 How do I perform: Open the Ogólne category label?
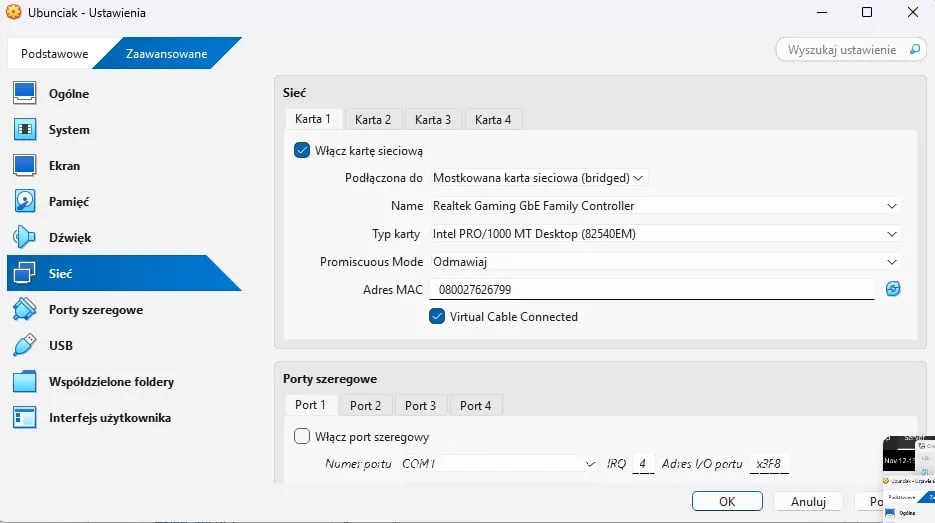[69, 94]
